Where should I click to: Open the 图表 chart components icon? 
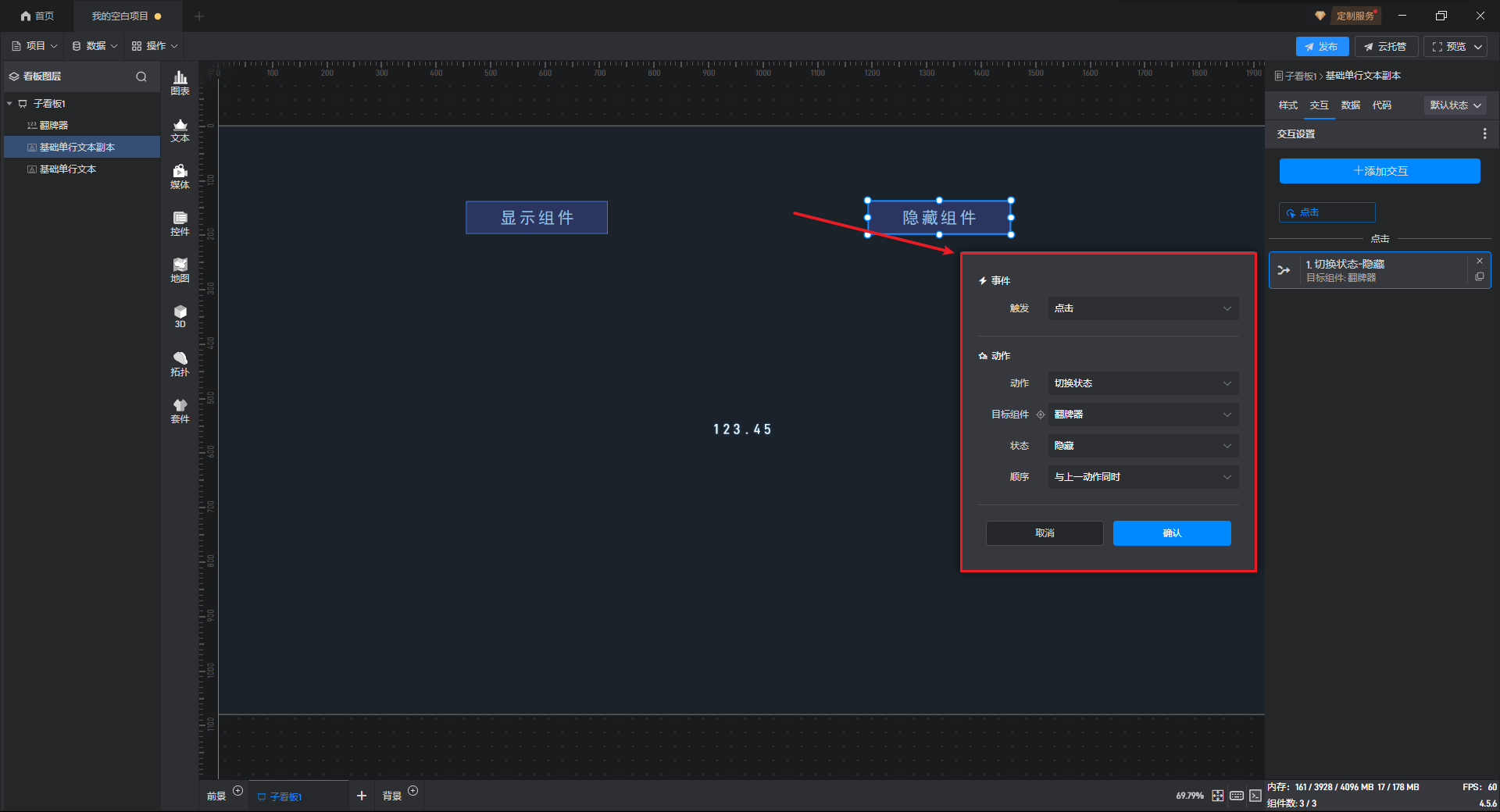(180, 83)
